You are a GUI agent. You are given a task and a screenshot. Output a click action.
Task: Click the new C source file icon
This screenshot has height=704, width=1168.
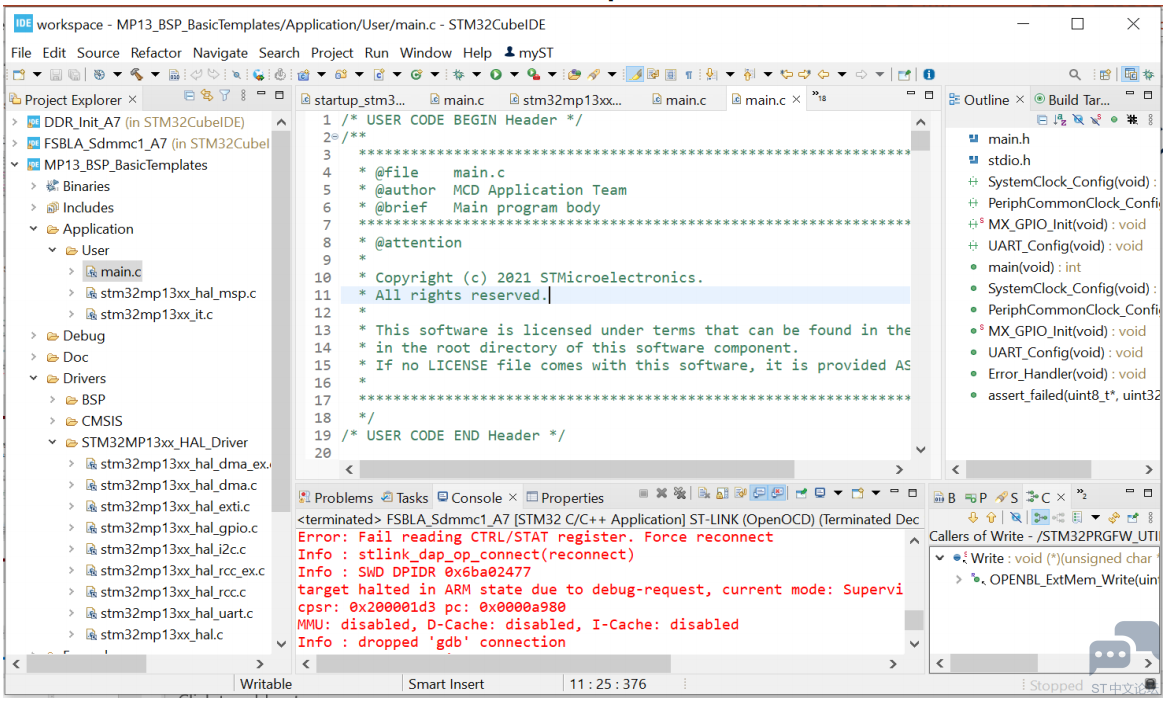pyautogui.click(x=378, y=74)
